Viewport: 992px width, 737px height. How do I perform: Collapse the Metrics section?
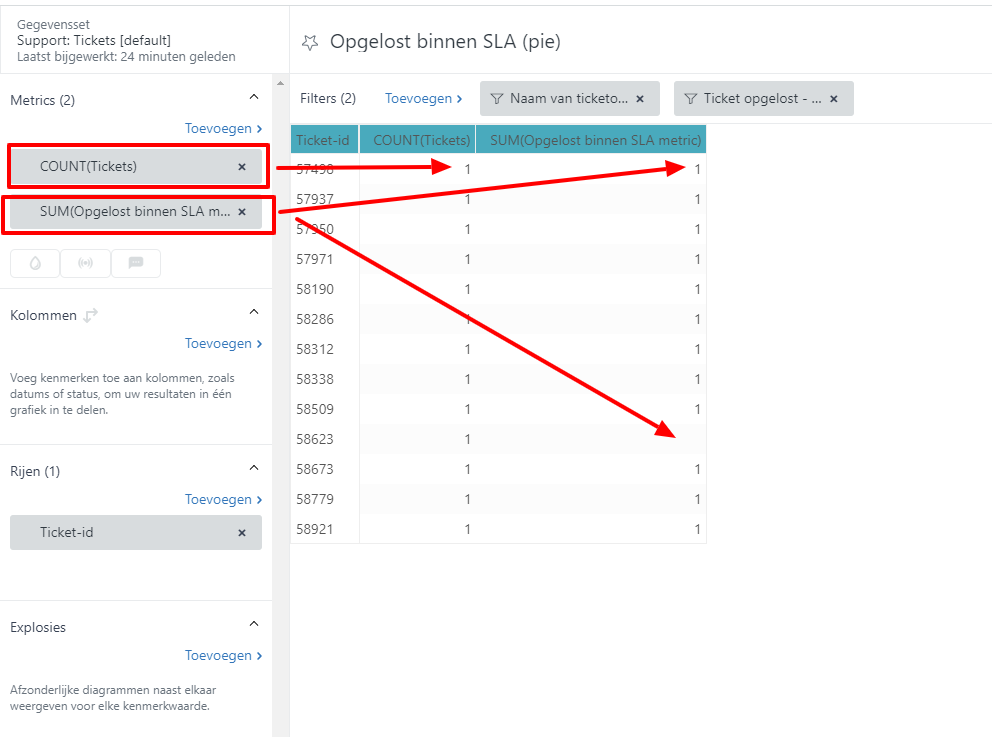[x=254, y=97]
